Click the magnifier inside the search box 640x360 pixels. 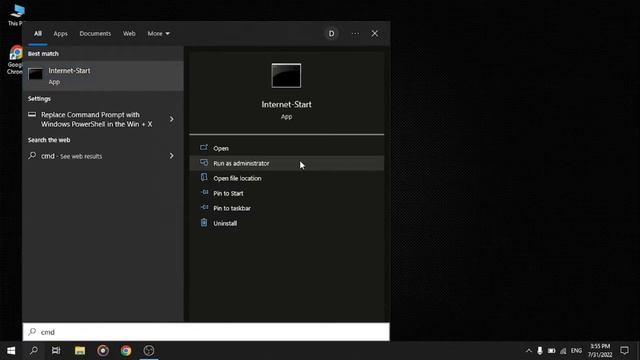[x=32, y=332]
